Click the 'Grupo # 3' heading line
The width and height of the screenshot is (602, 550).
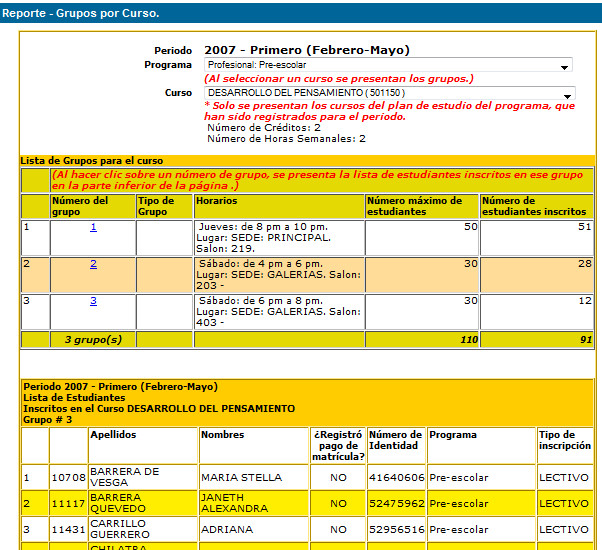pos(48,420)
